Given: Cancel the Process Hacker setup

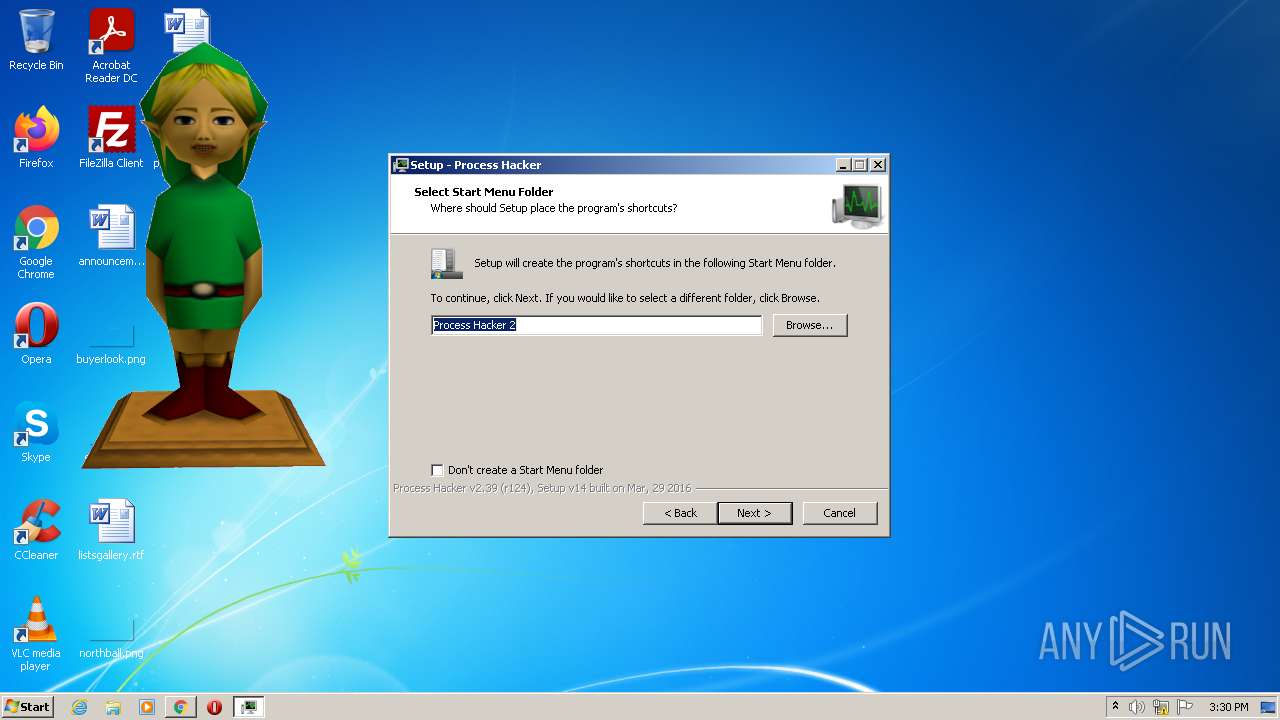Looking at the screenshot, I should pos(839,513).
